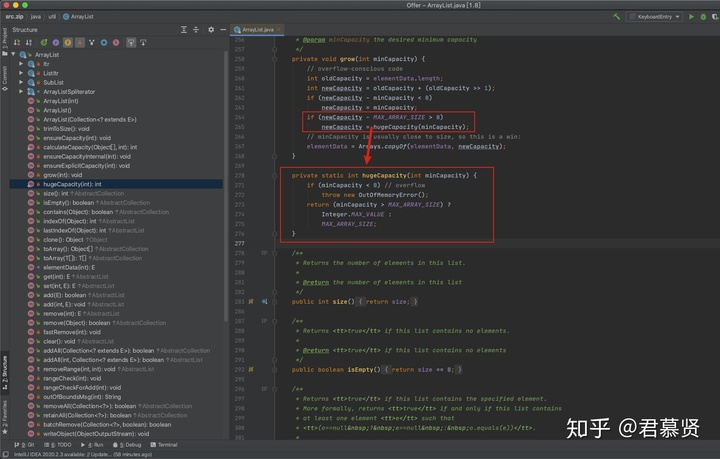Open the Debug tool window
This screenshot has height=459, width=720.
point(127,445)
